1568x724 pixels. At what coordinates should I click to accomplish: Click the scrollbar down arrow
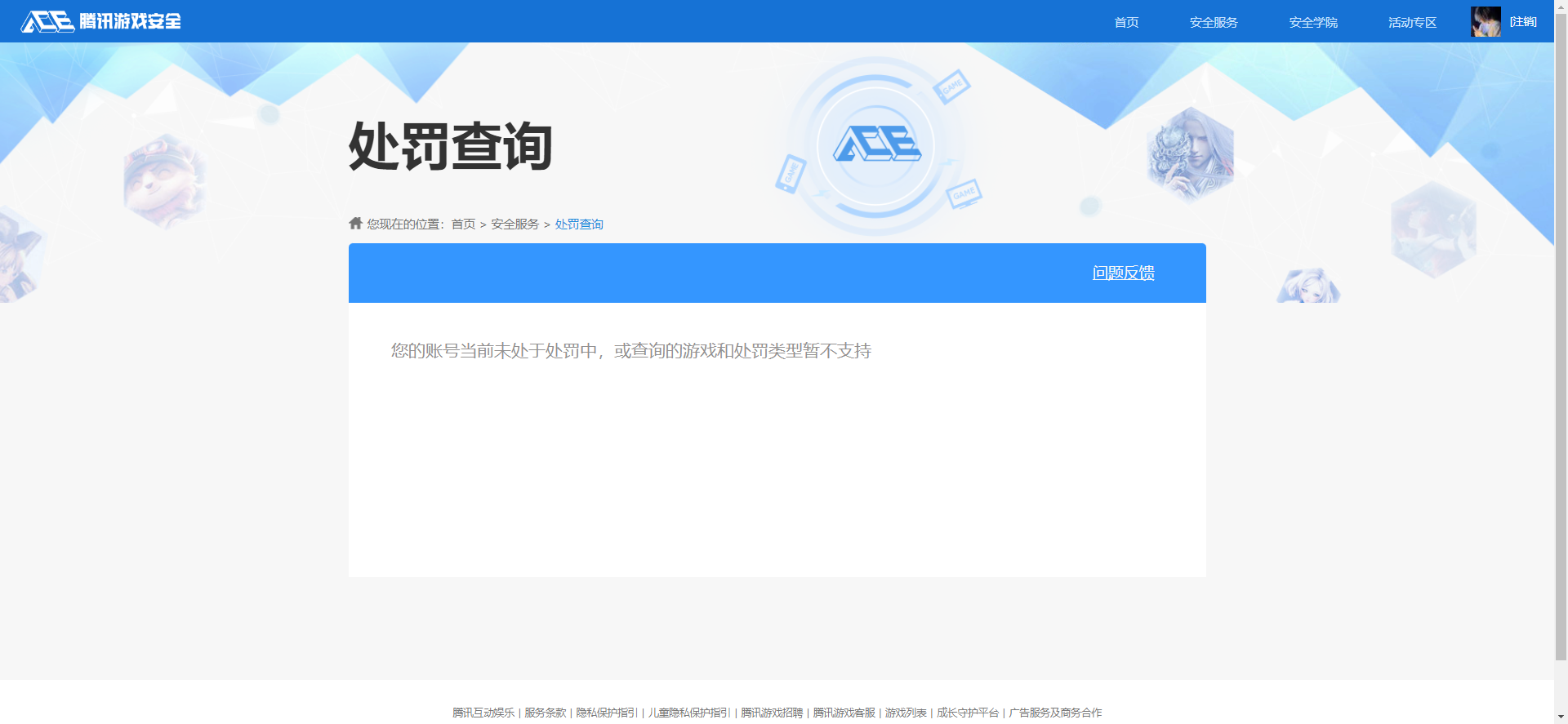[x=1561, y=717]
